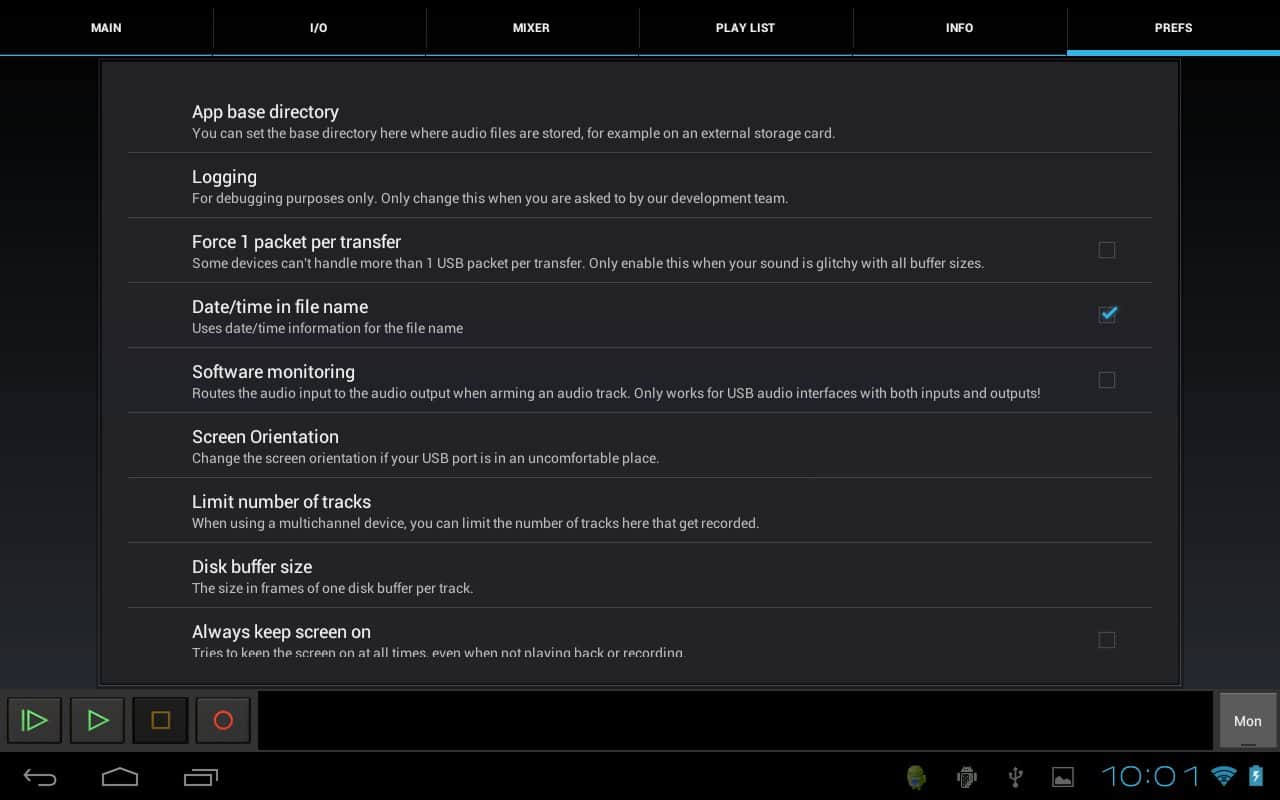The height and width of the screenshot is (800, 1280).
Task: Switch to the PLAY LIST tab
Action: point(745,28)
